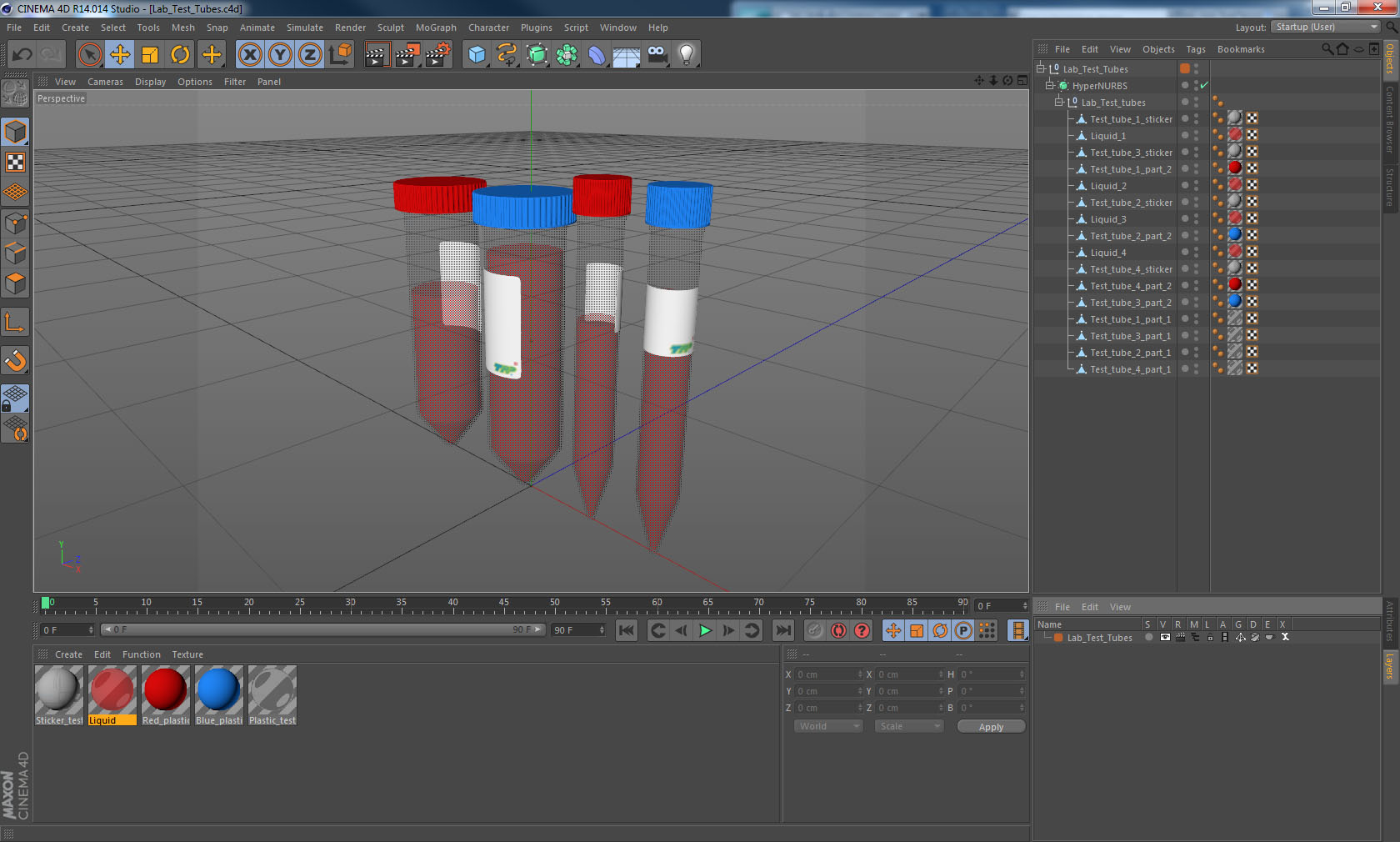
Task: Select the Liquid material swatch
Action: tap(112, 695)
